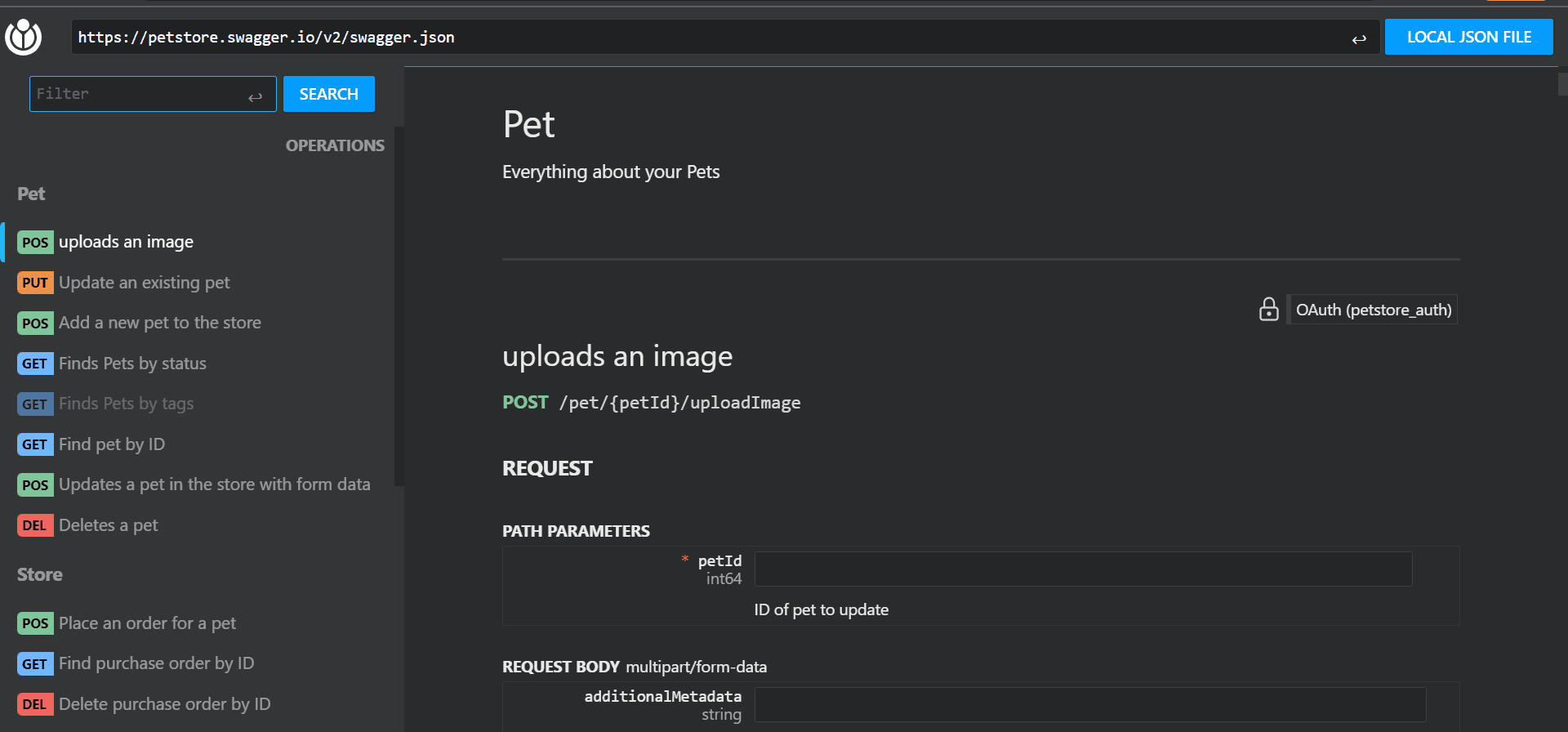This screenshot has width=1568, height=732.
Task: Click OAuth (petstore_auth) security label
Action: pos(1373,310)
